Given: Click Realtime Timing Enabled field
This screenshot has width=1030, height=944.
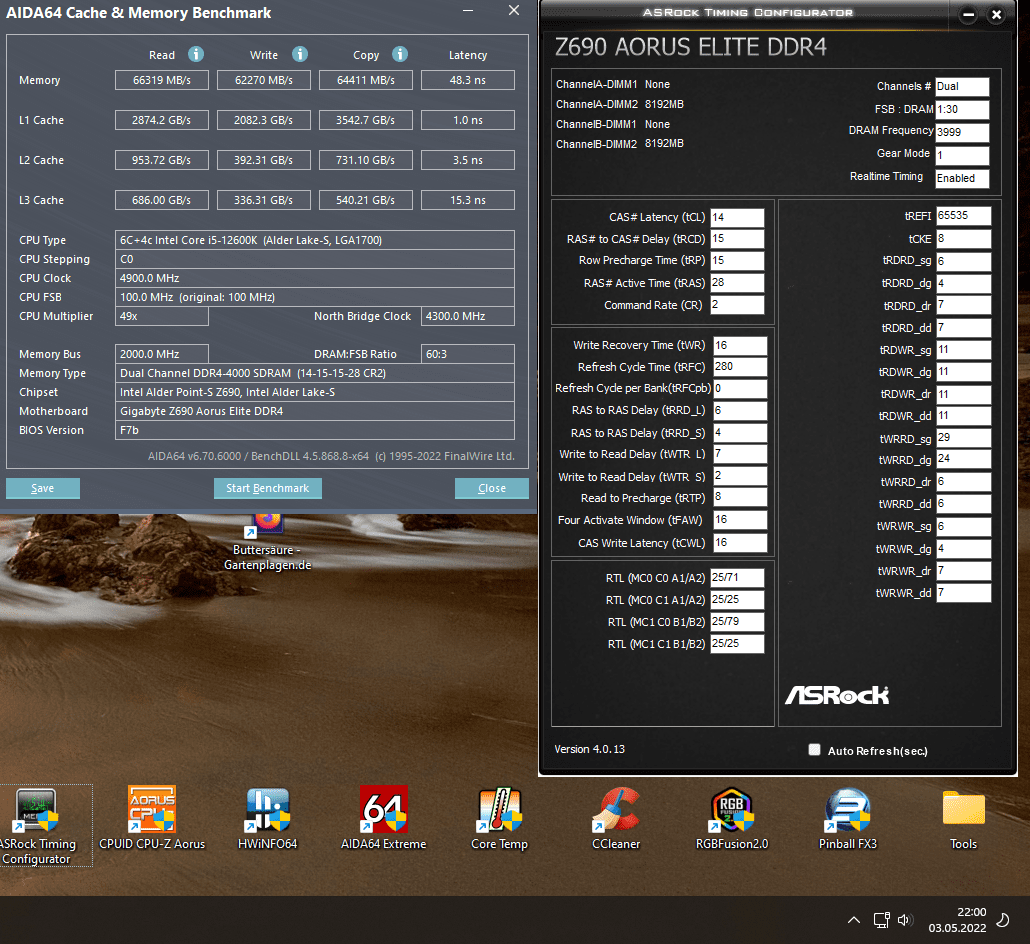Looking at the screenshot, I should tap(962, 178).
